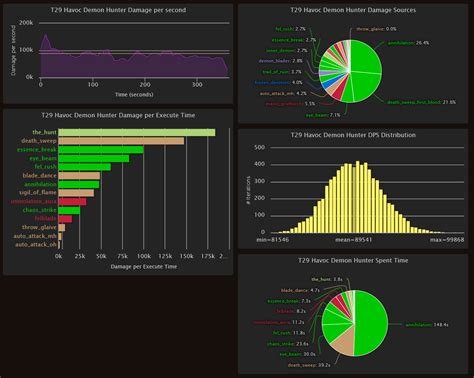Click the essence_break bar in the Execute Time chart

pyautogui.click(x=101, y=150)
